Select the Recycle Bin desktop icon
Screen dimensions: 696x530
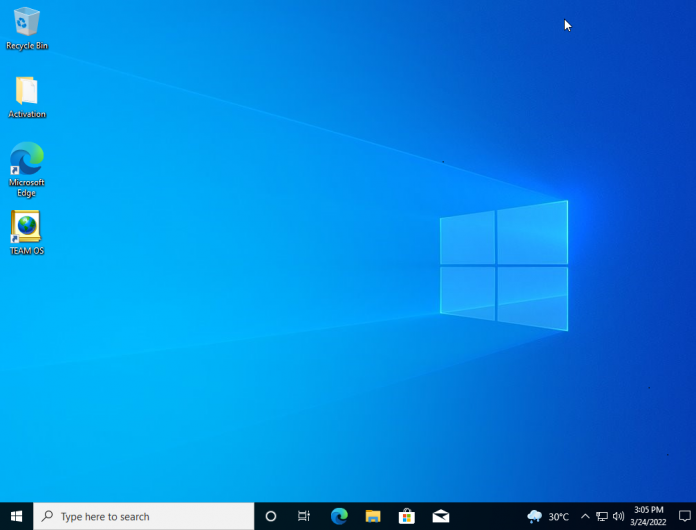tap(27, 28)
